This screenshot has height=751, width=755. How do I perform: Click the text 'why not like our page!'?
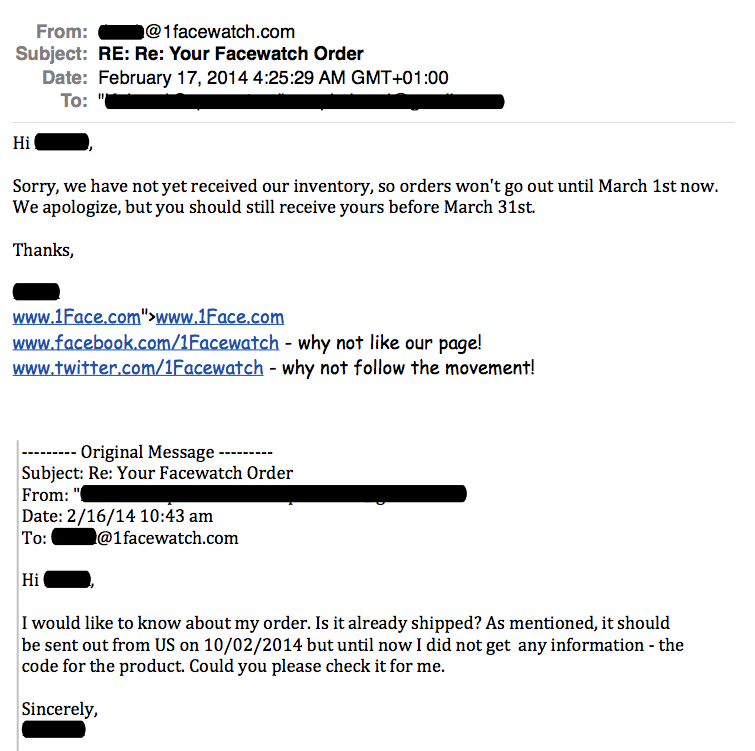pos(390,343)
